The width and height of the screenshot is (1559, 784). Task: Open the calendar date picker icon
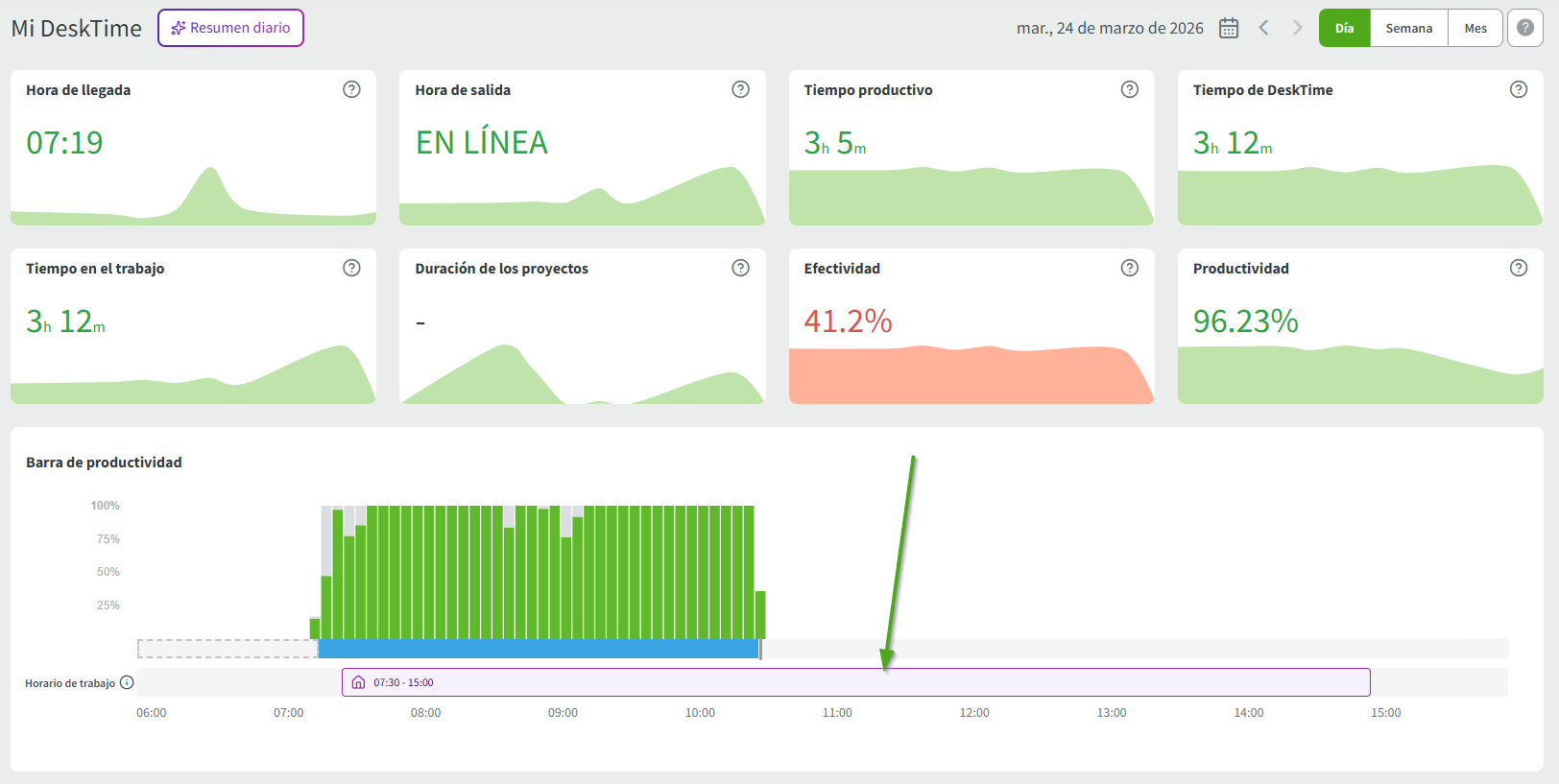point(1229,28)
